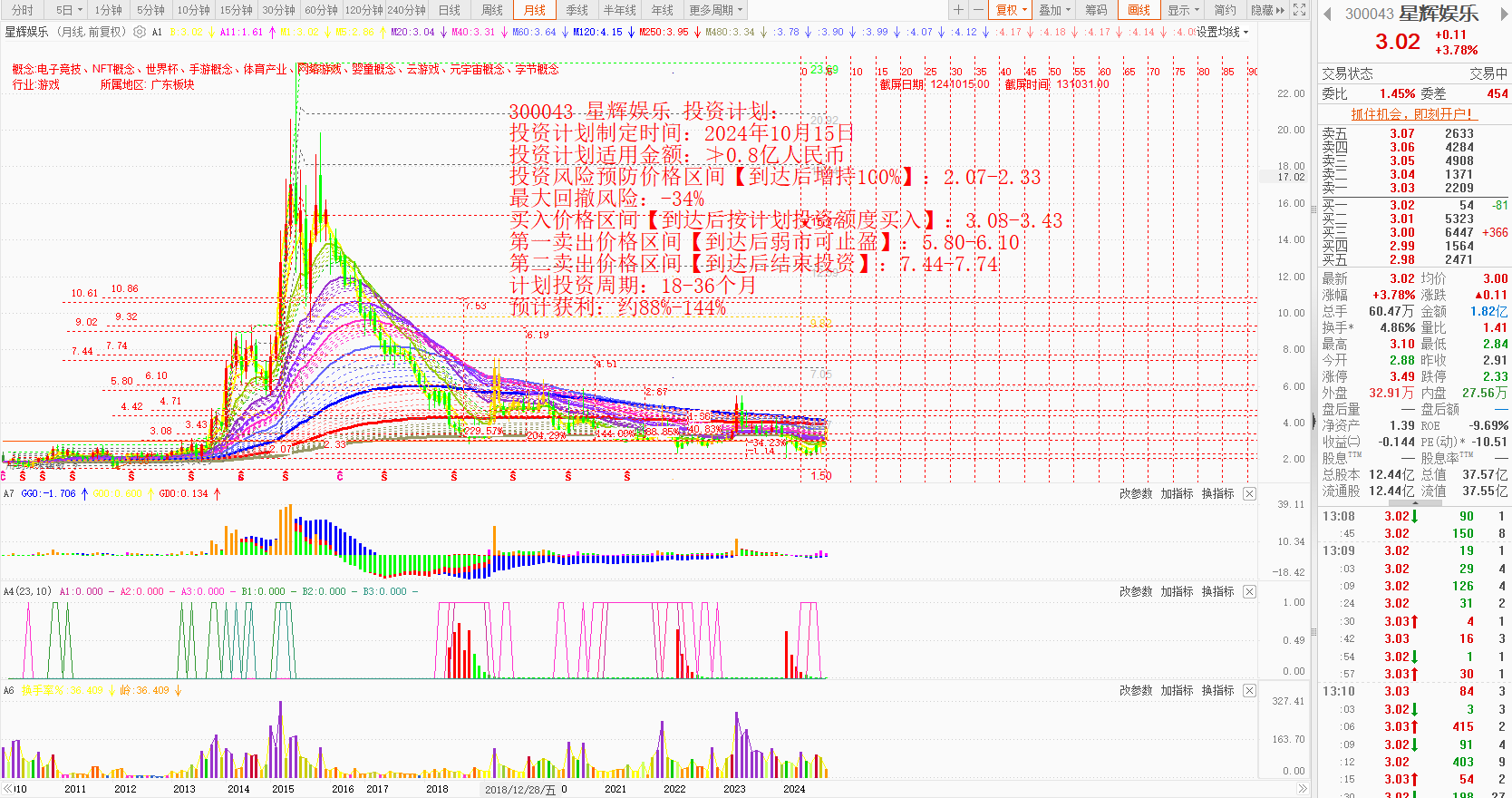Click 换指标 in A7 indicator panel
Image resolution: width=1512 pixels, height=798 pixels.
tap(1217, 494)
